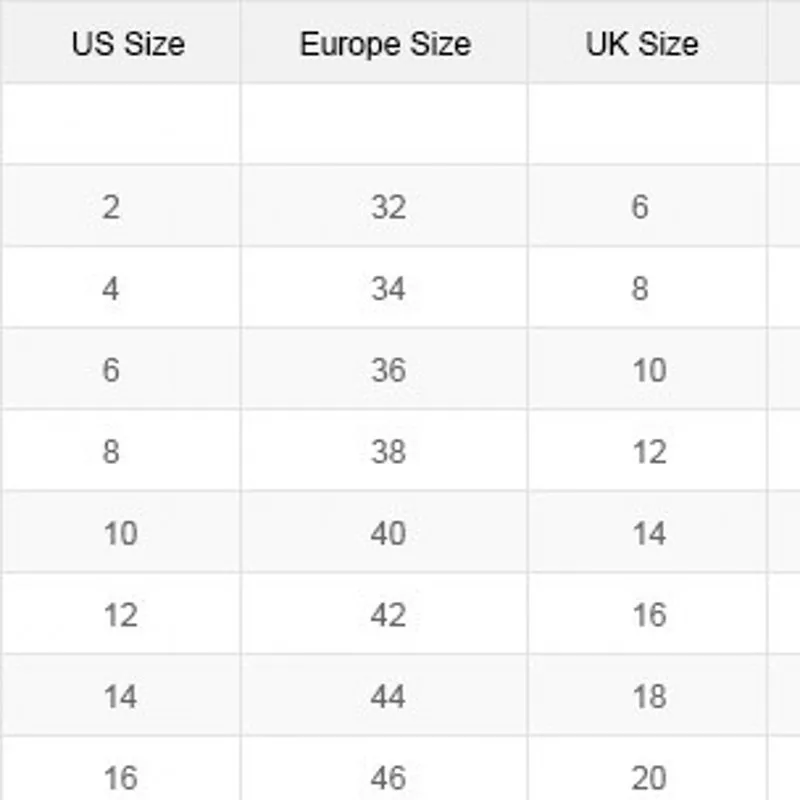Select UK size 6 cell
800x800 pixels.
pyautogui.click(x=640, y=207)
